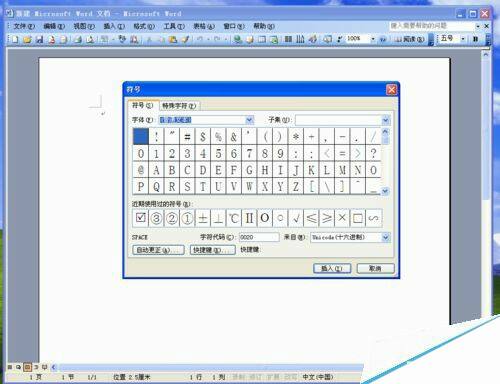Click the 插入 button in symbol dialog
Image resolution: width=500 pixels, height=384 pixels.
click(332, 268)
